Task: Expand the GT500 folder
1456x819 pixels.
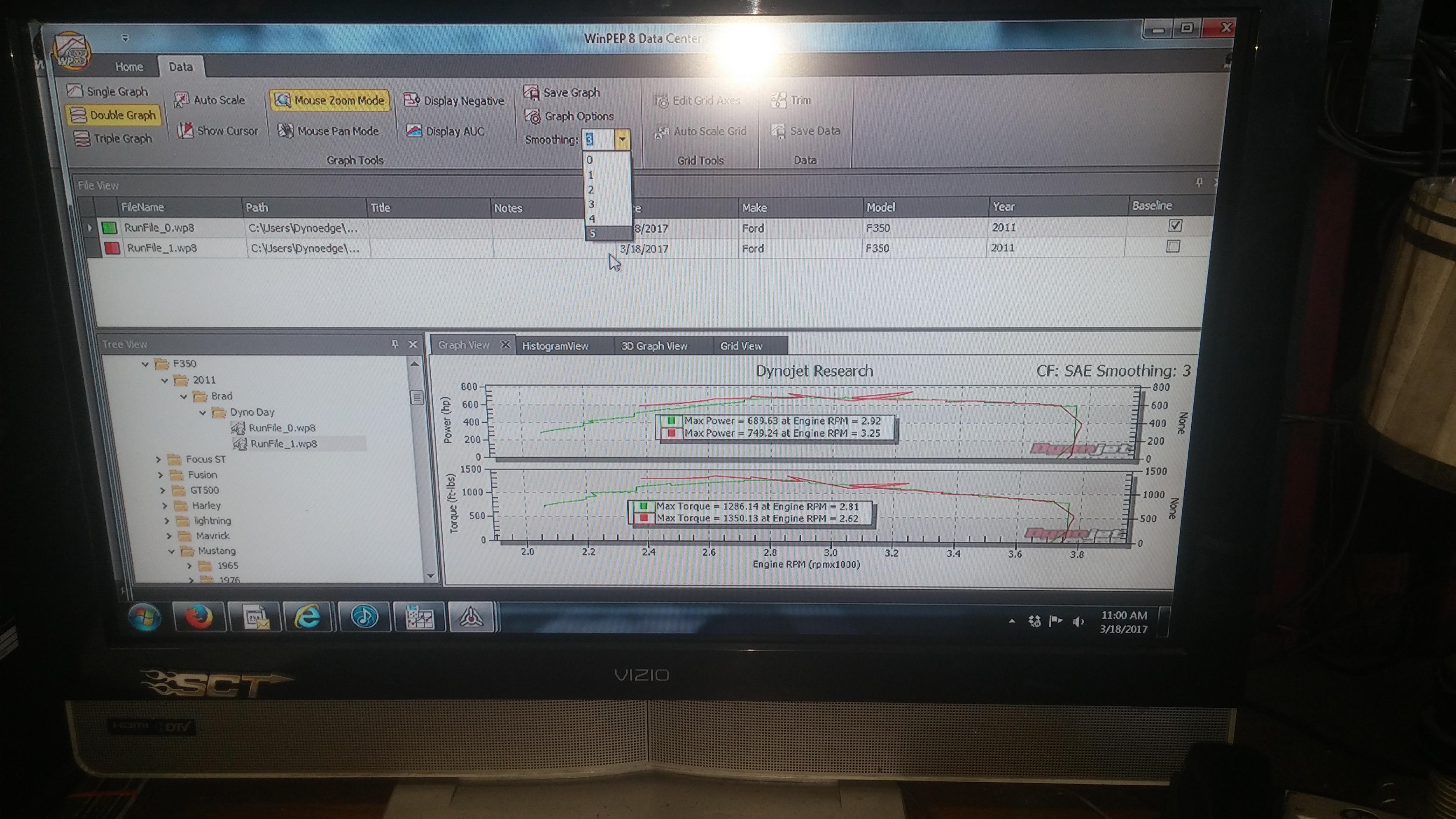Action: [x=163, y=490]
